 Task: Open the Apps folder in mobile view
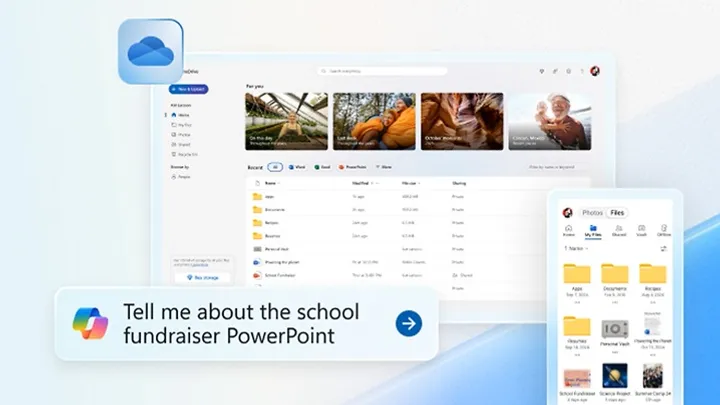click(x=577, y=273)
